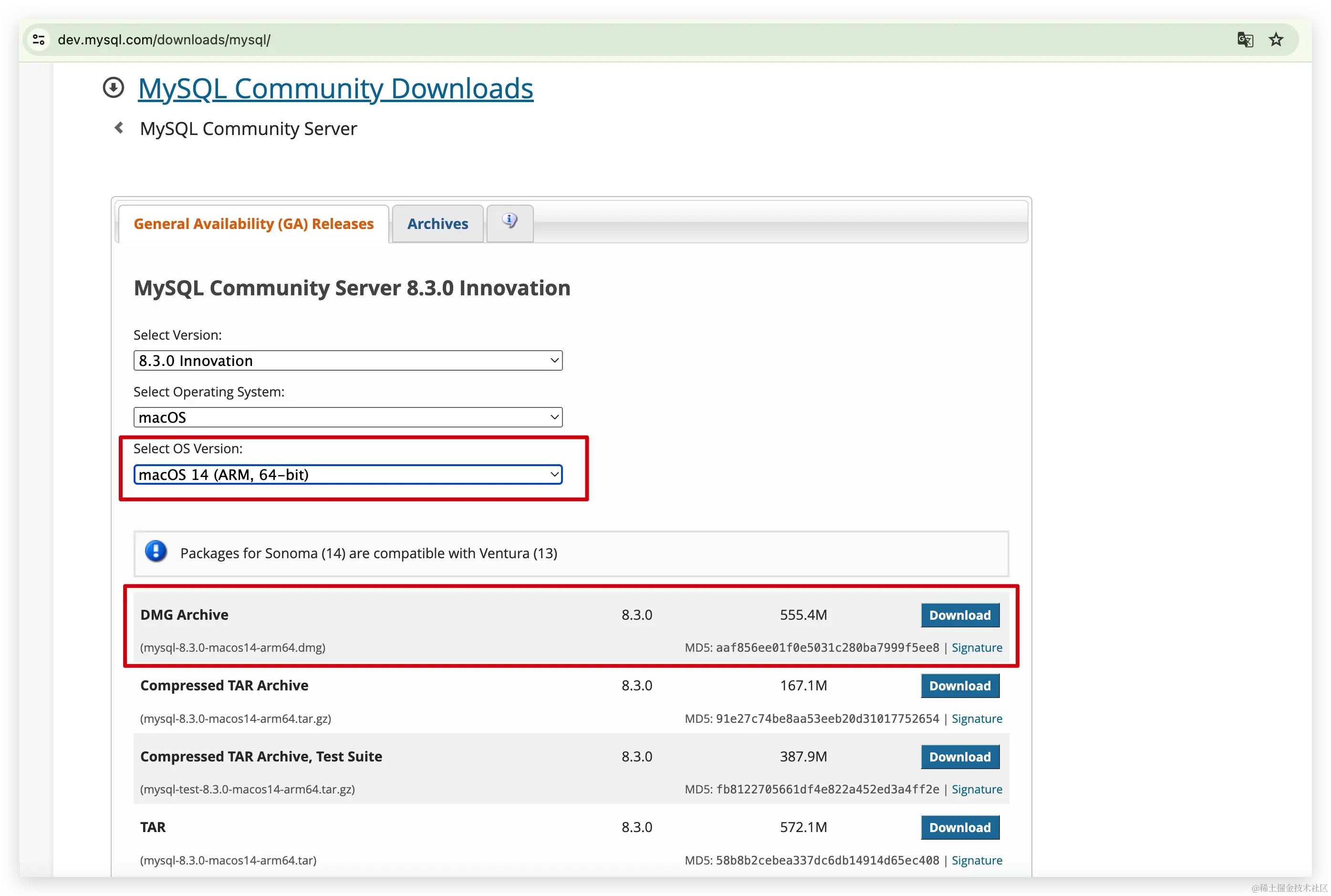Open Signature link for mysql-8.3.0-macos14-arm64.tar
The height and width of the screenshot is (896, 1331).
click(977, 860)
